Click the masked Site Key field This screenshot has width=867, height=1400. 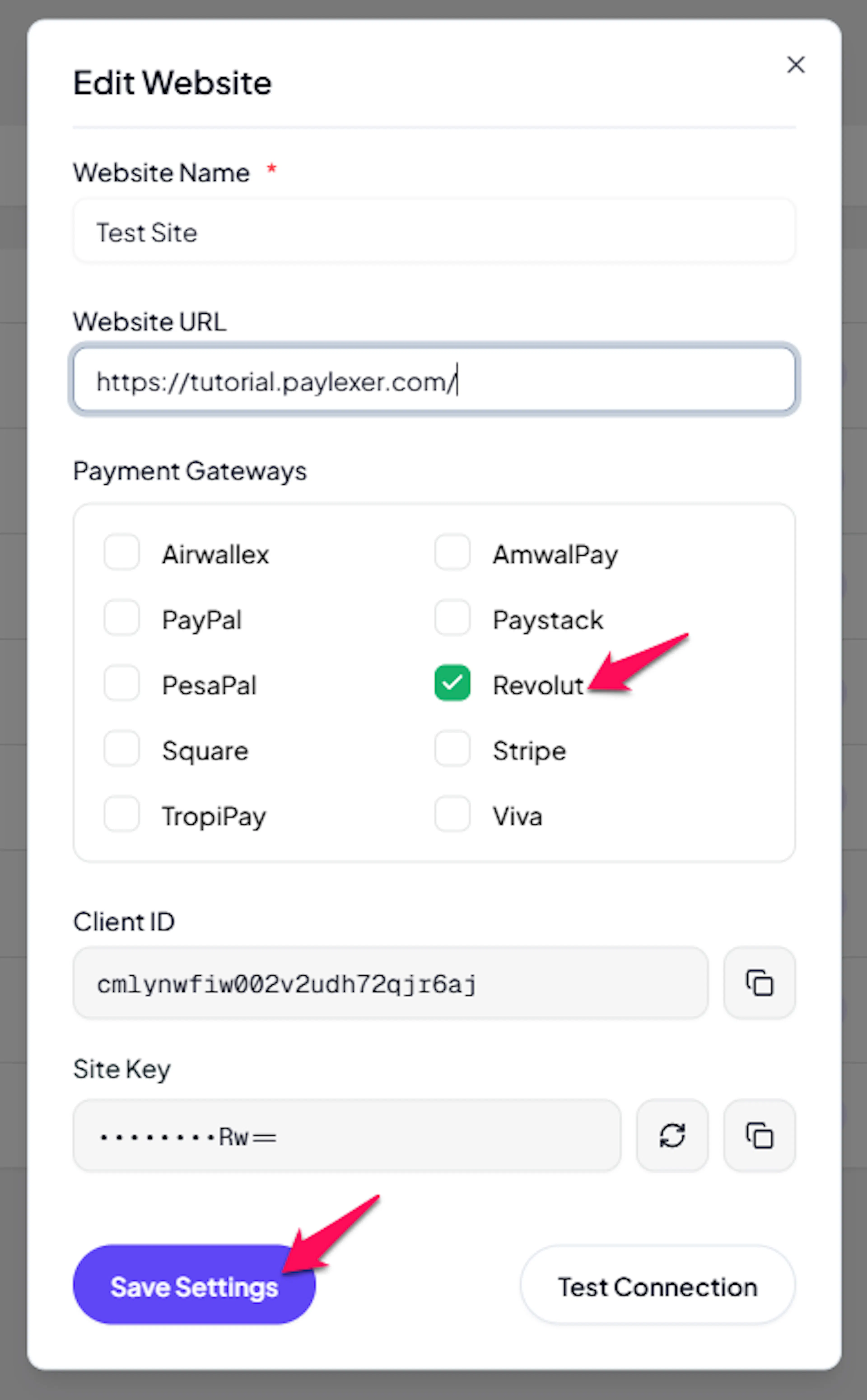tap(346, 1136)
